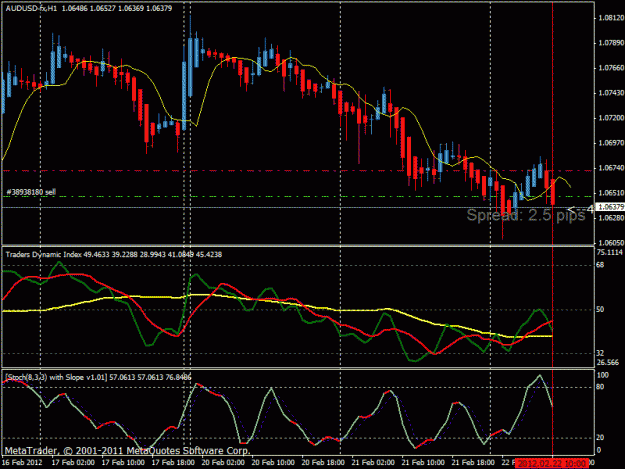The image size is (625, 469).
Task: Click the 26.566 value on TDI scale
Action: click(608, 362)
